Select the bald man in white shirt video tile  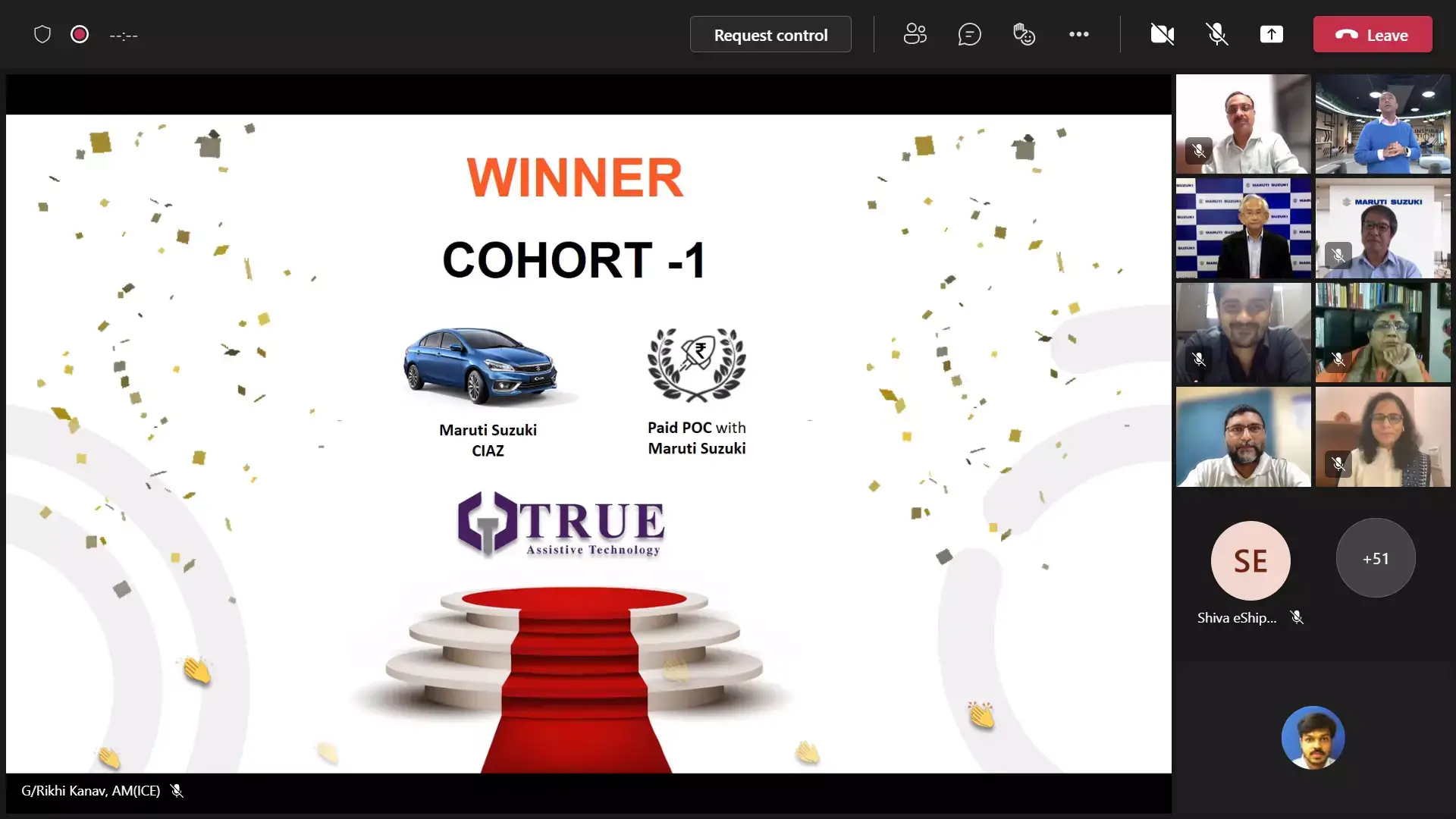[1243, 124]
